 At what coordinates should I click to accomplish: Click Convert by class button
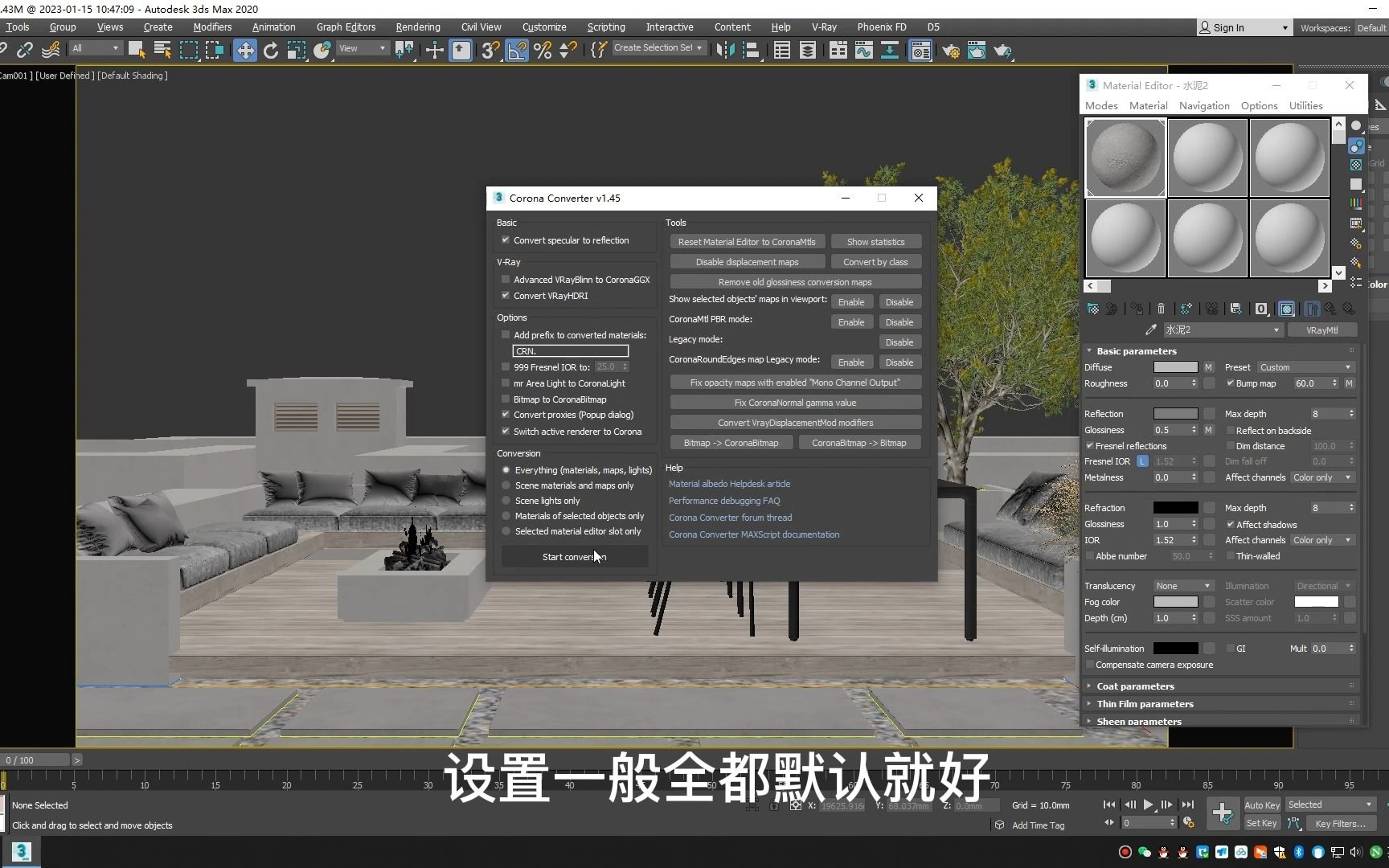pyautogui.click(x=875, y=262)
